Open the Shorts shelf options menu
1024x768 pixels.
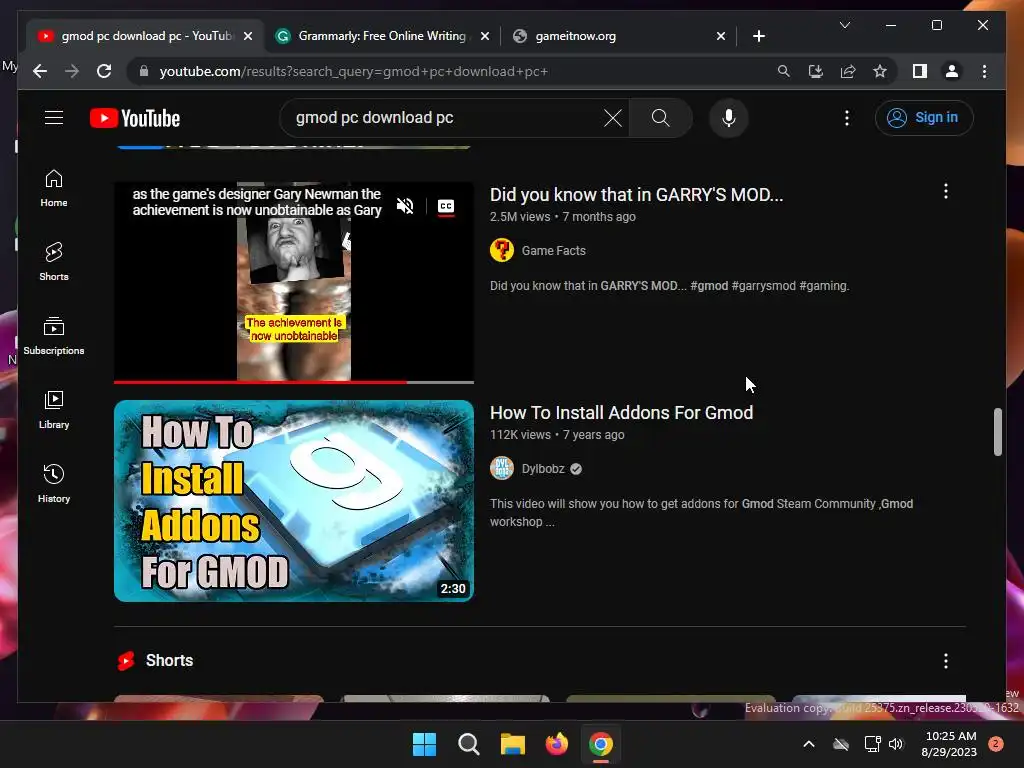click(x=946, y=661)
